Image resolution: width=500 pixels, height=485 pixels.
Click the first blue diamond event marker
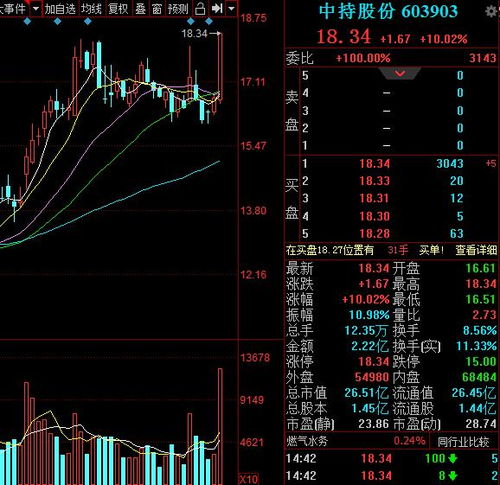click(27, 22)
